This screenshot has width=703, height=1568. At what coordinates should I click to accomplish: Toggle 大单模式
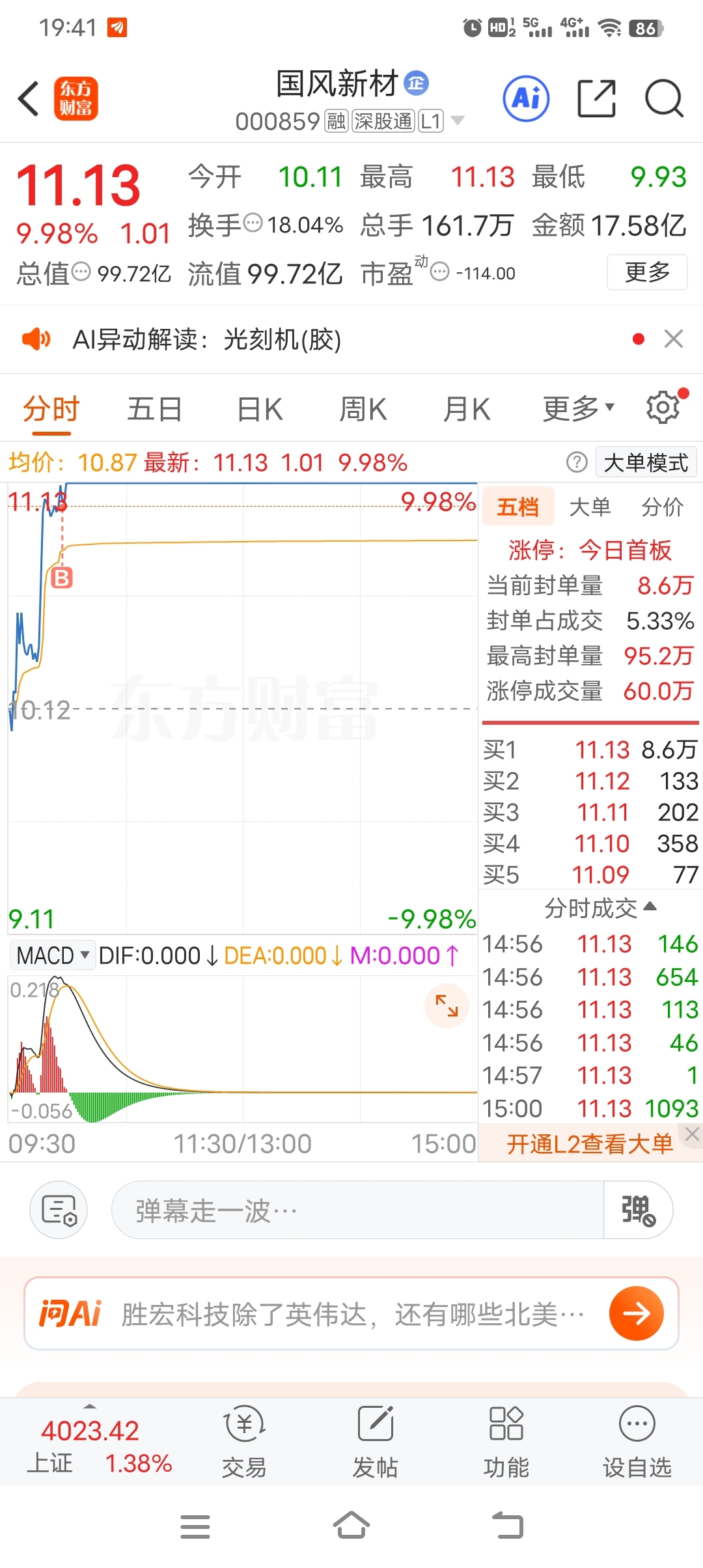[x=646, y=462]
